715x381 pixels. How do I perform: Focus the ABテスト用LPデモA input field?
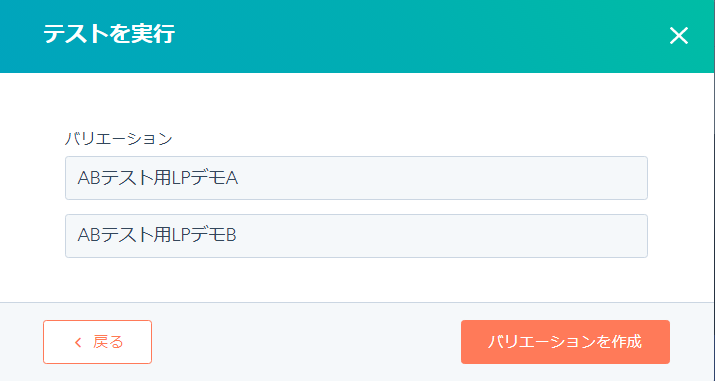point(356,178)
